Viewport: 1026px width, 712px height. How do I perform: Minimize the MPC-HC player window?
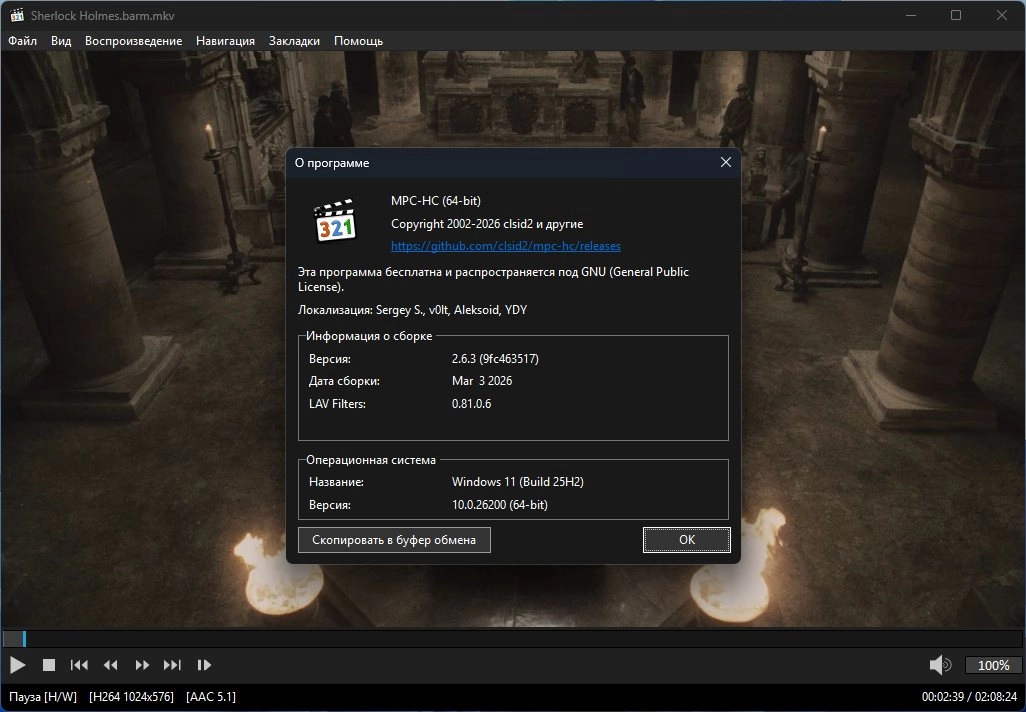click(x=911, y=15)
